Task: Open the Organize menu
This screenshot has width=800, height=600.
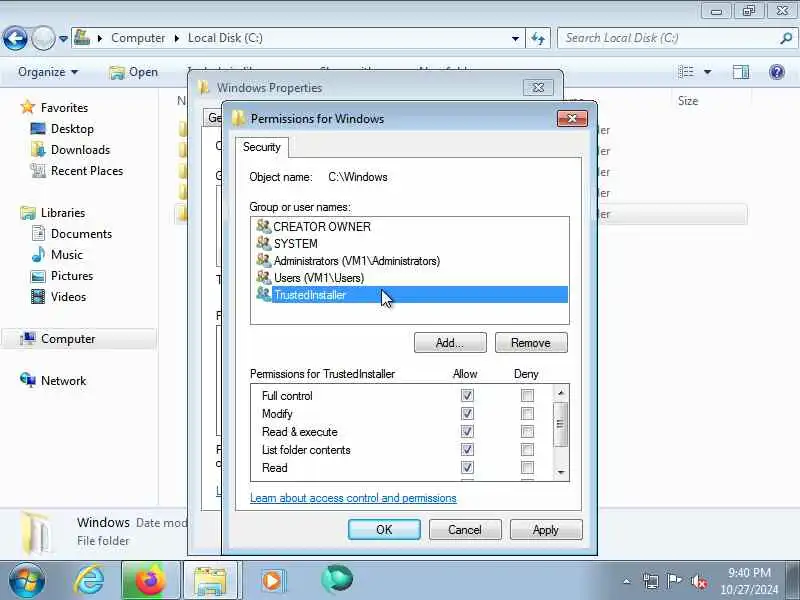Action: 48,72
